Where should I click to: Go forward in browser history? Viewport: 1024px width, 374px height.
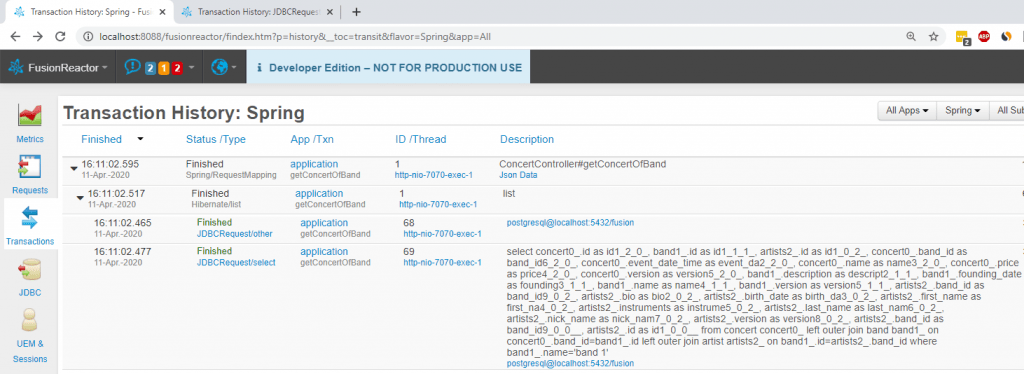point(38,37)
